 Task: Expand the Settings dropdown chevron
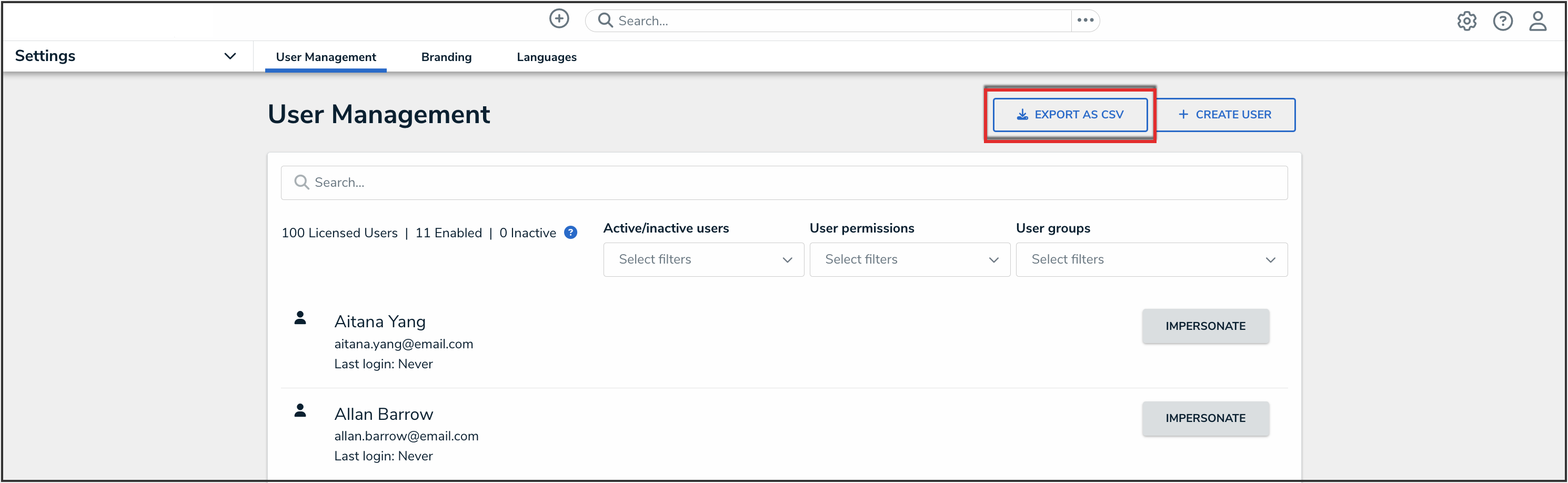tap(229, 56)
